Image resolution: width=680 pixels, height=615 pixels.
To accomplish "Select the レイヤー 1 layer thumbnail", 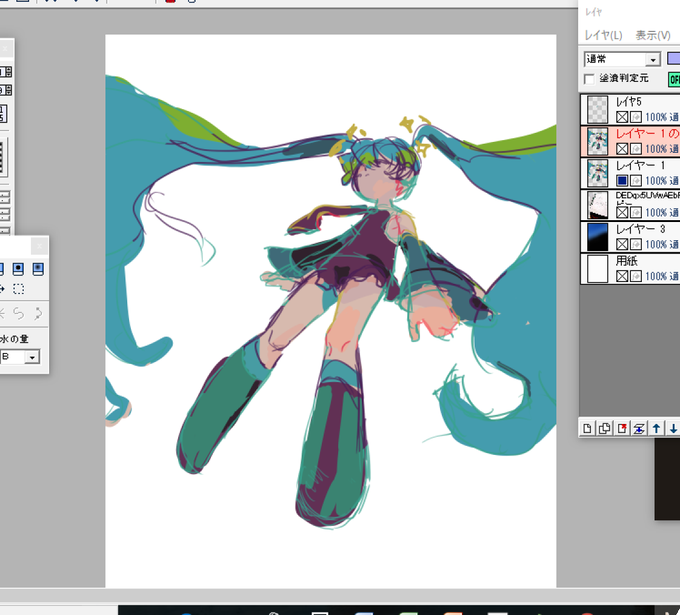I will pyautogui.click(x=597, y=173).
